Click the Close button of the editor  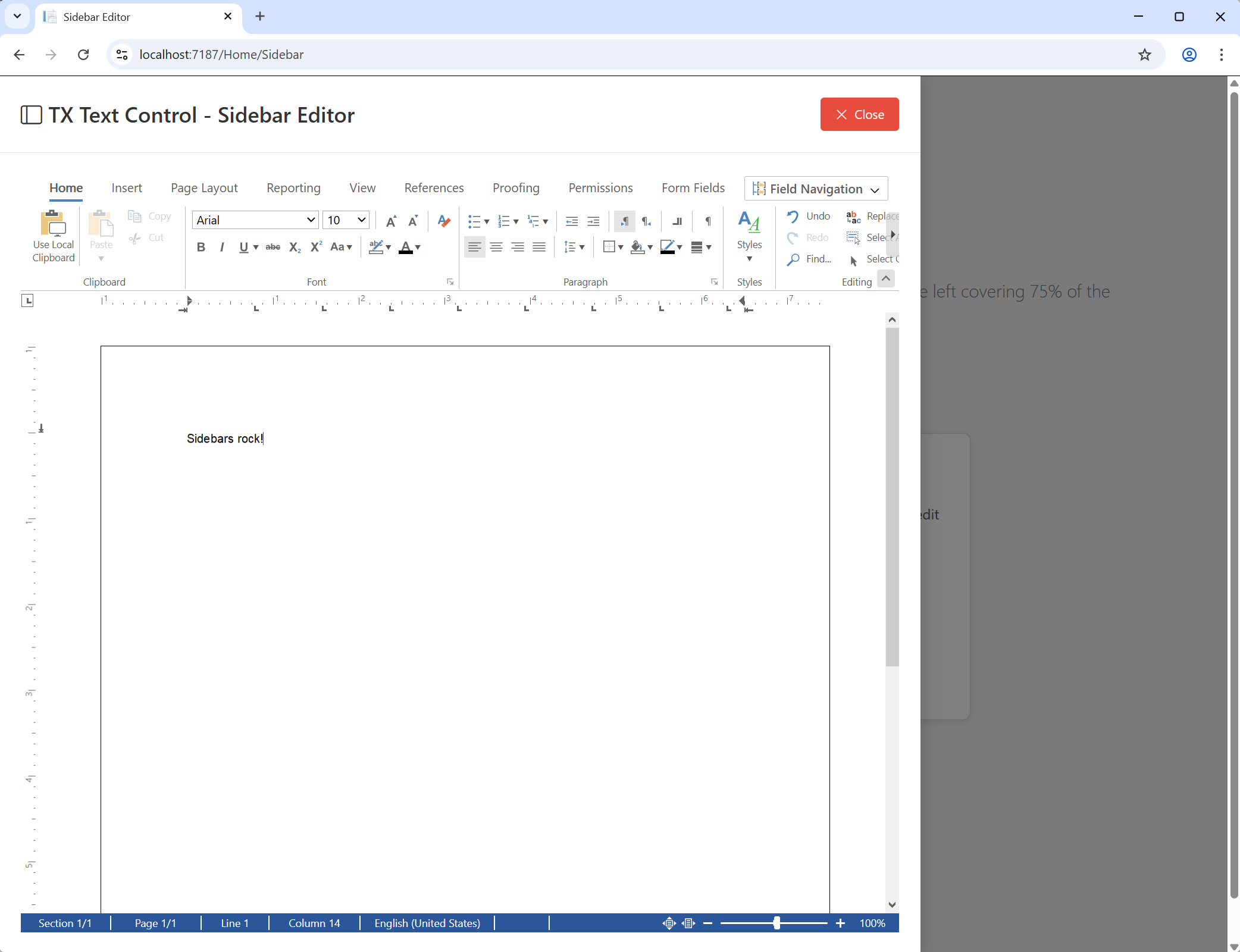859,114
